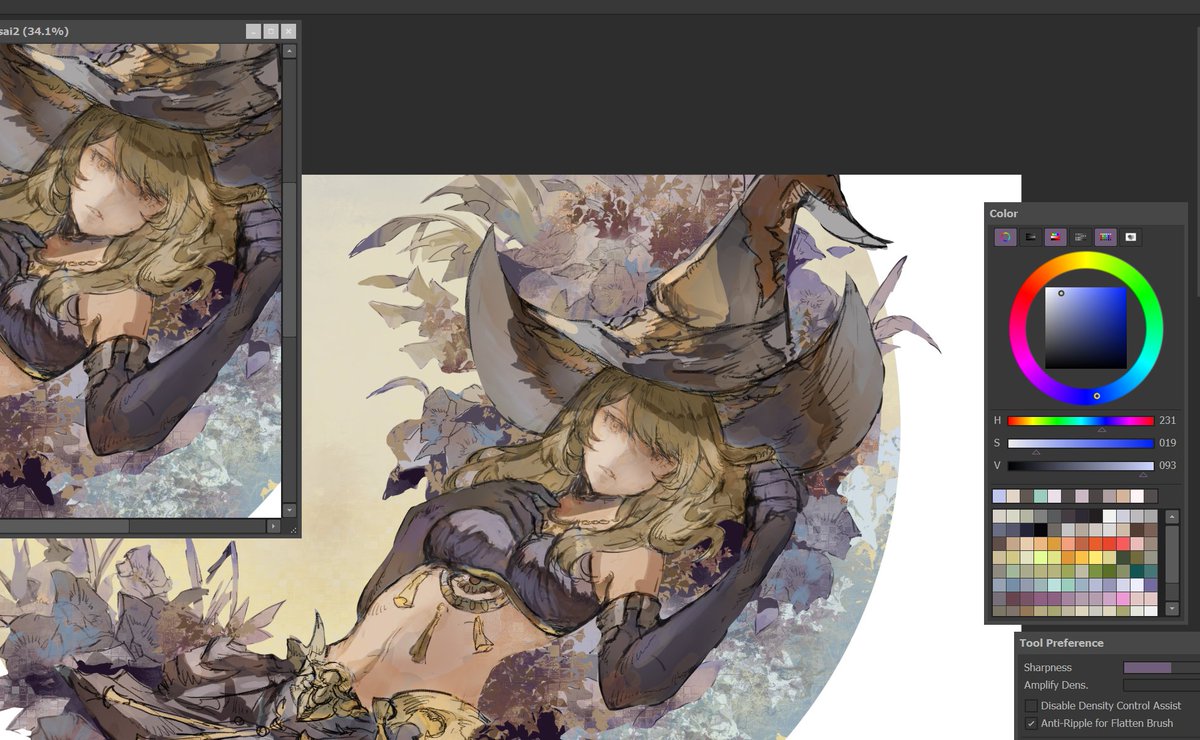
Task: Toggle the HSV Slider display icon
Action: click(x=1055, y=237)
